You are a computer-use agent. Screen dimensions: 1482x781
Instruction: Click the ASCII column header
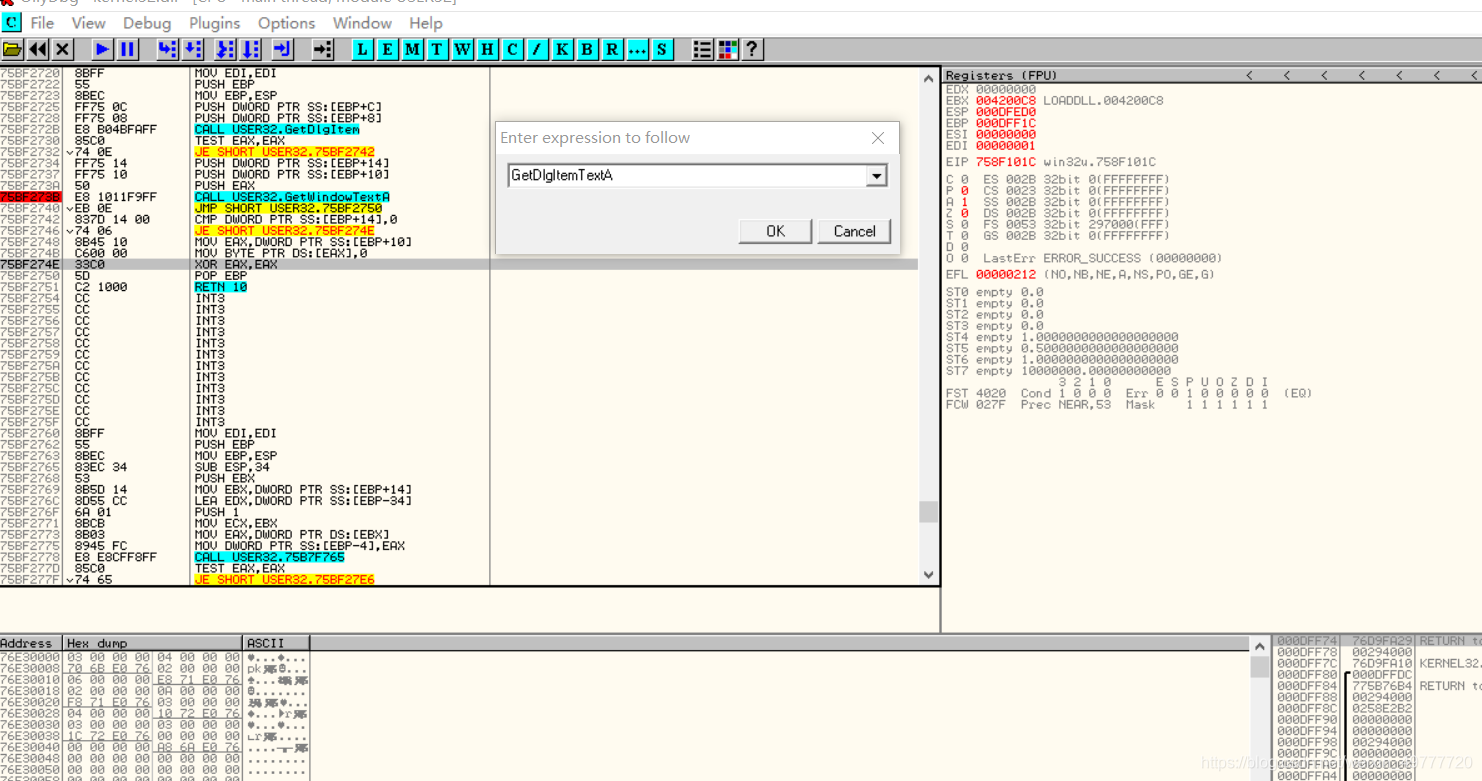coord(276,643)
